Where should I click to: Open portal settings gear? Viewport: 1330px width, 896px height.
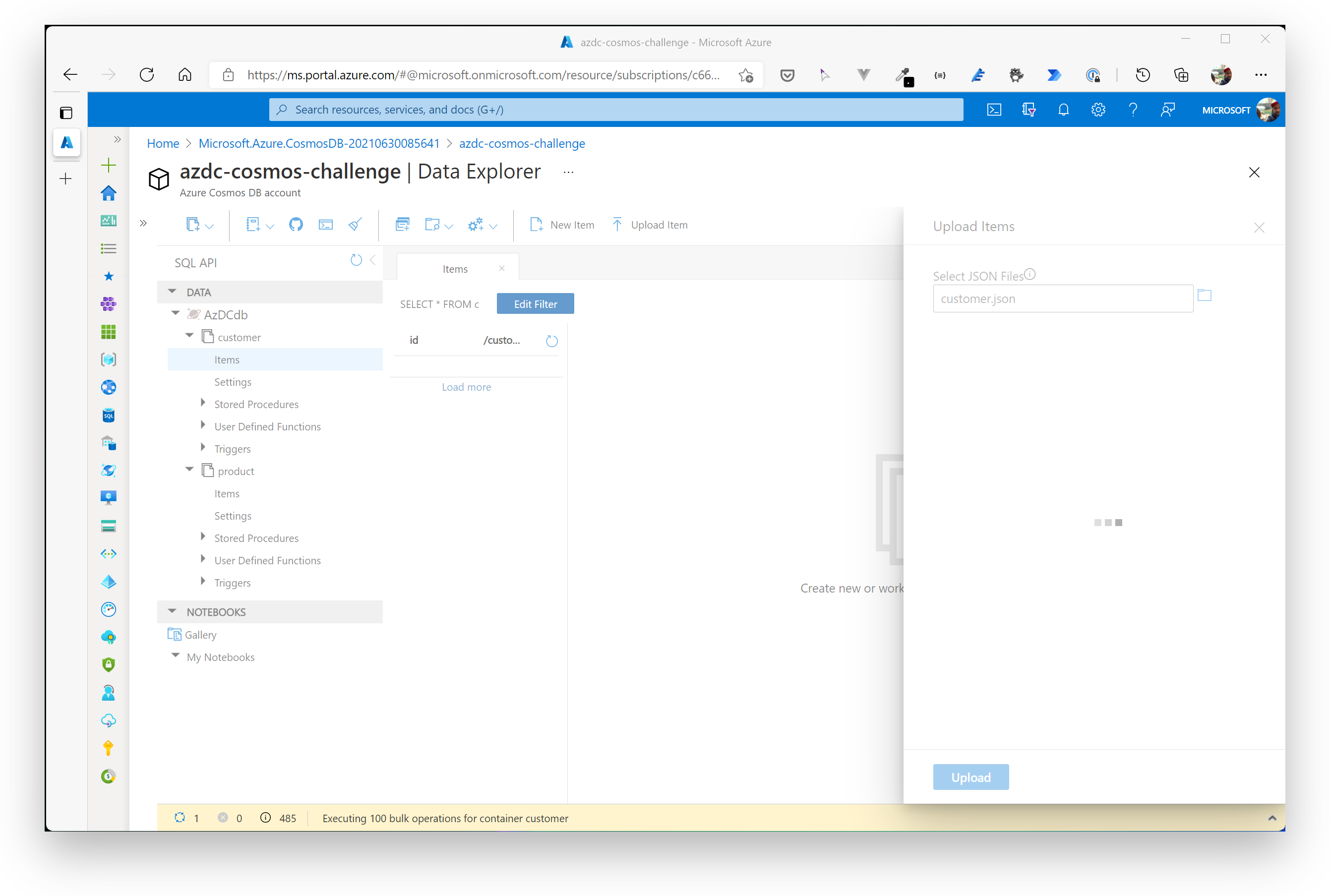[x=1098, y=110]
